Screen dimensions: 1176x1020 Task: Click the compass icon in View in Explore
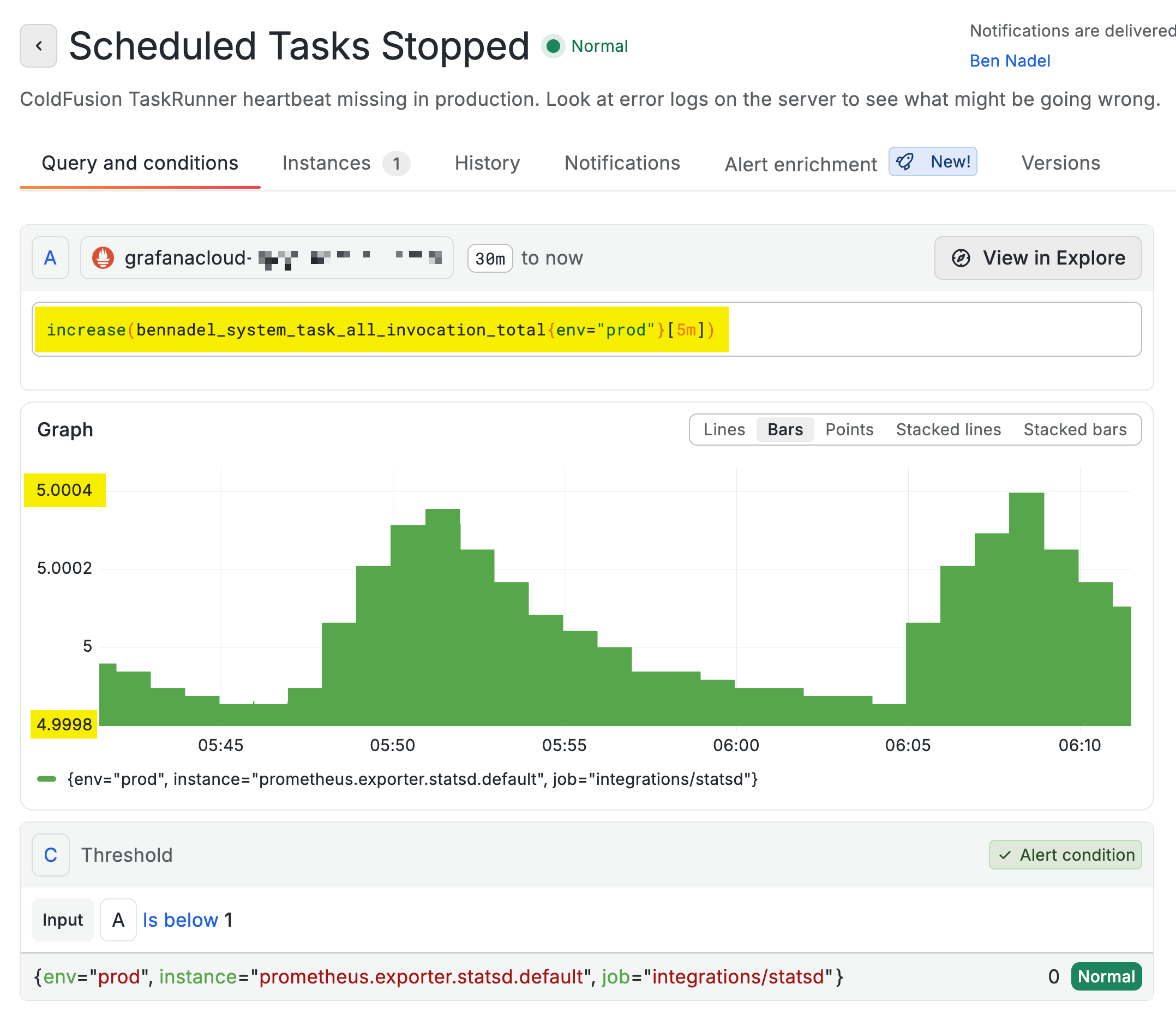[961, 258]
